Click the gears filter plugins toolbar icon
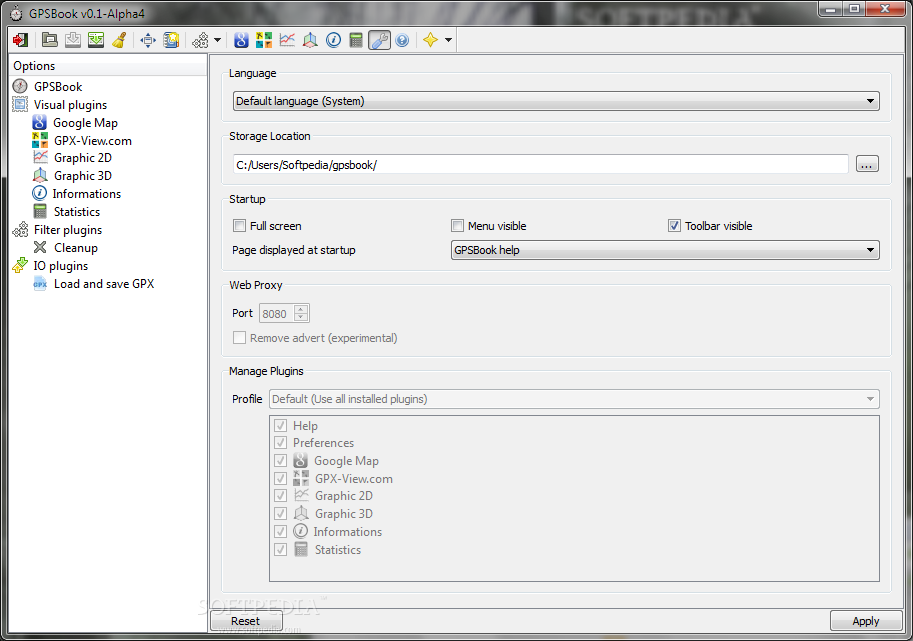The width and height of the screenshot is (913, 641). (200, 40)
